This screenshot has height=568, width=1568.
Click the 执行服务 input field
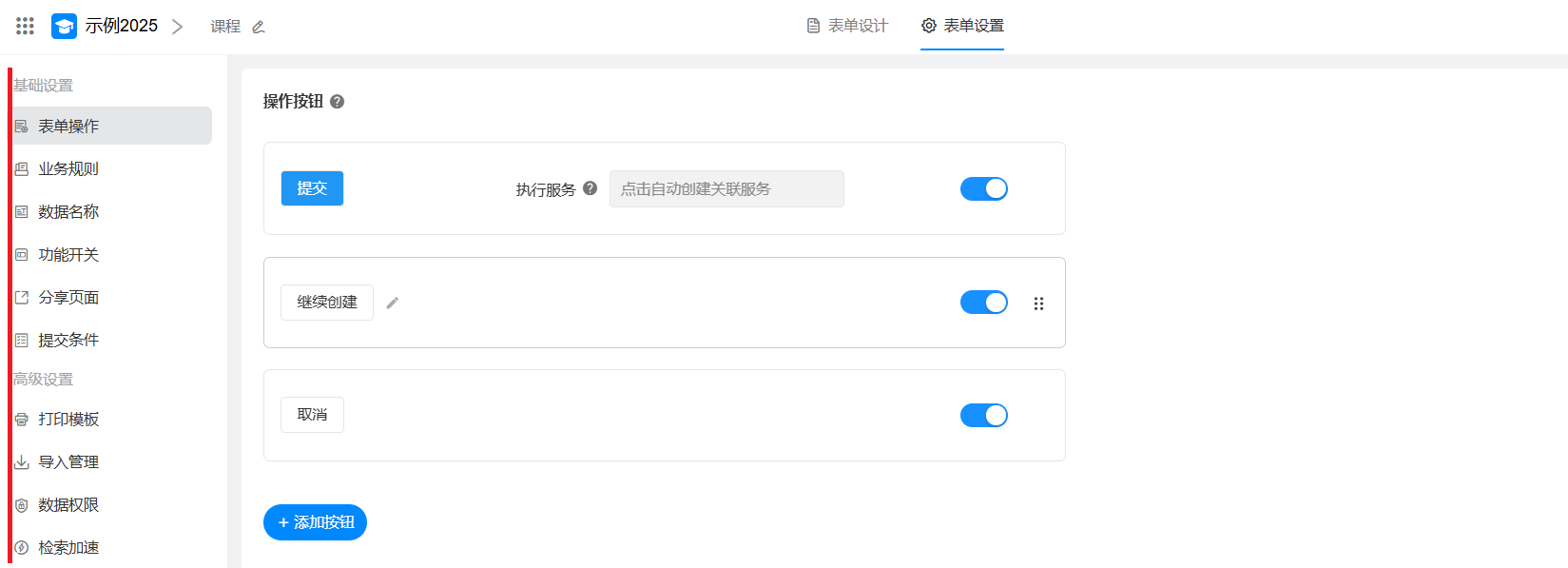coord(726,188)
